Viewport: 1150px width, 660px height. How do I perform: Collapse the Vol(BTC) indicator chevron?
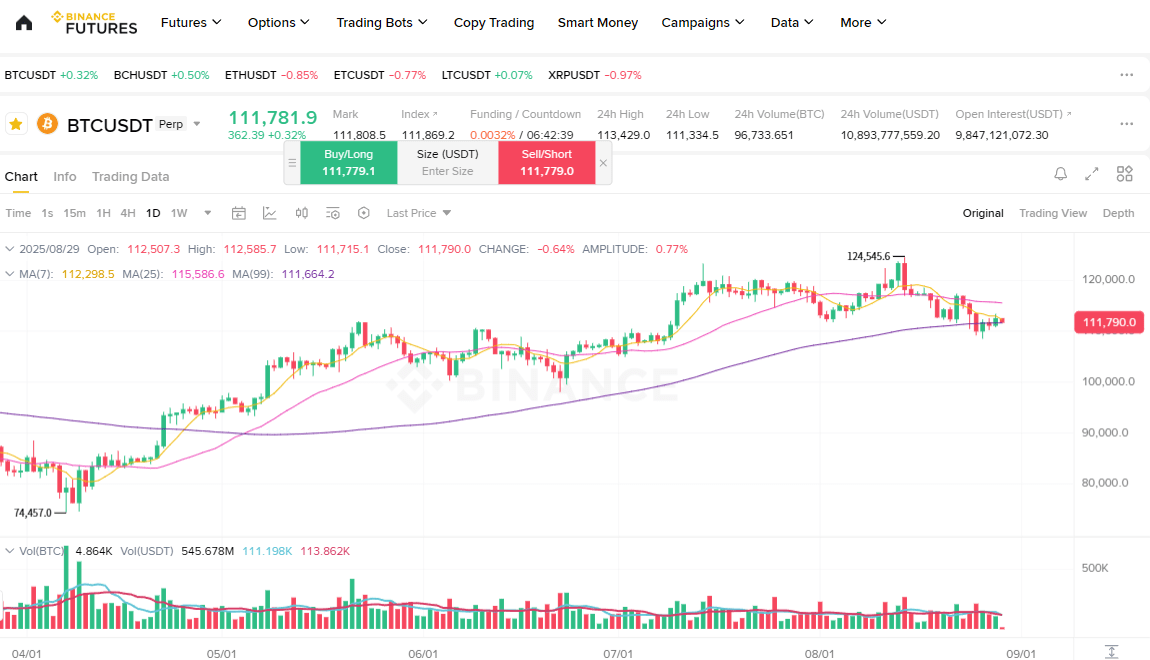pyautogui.click(x=10, y=551)
